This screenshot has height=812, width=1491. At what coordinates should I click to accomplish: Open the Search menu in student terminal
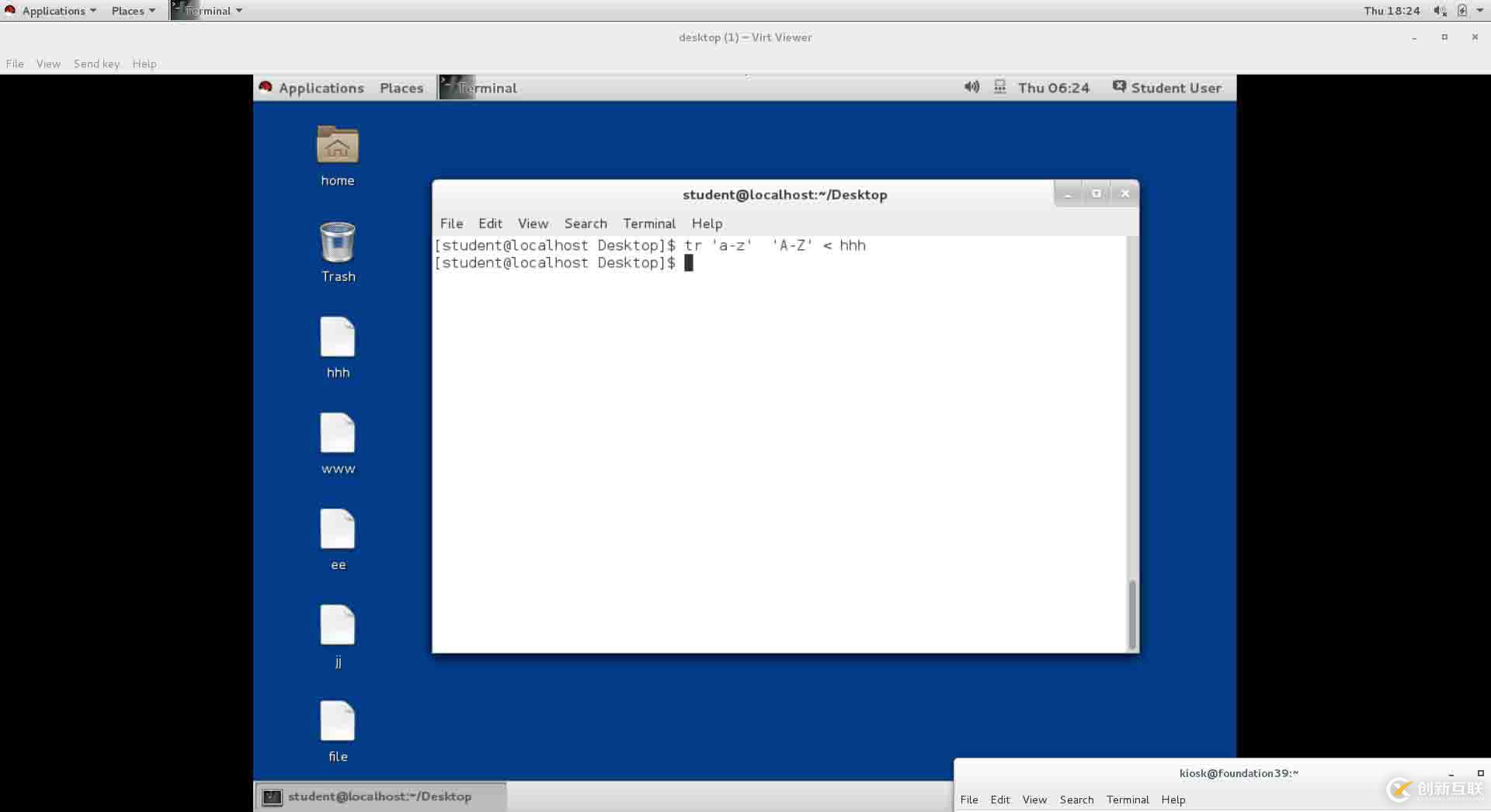pos(585,224)
